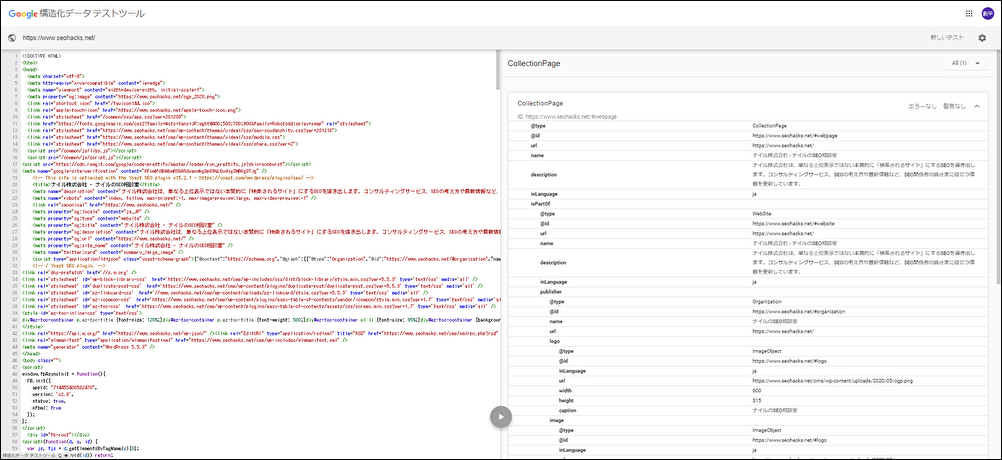The width and height of the screenshot is (1002, 460).
Task: Click the Google logo in the header
Action: (x=23, y=13)
